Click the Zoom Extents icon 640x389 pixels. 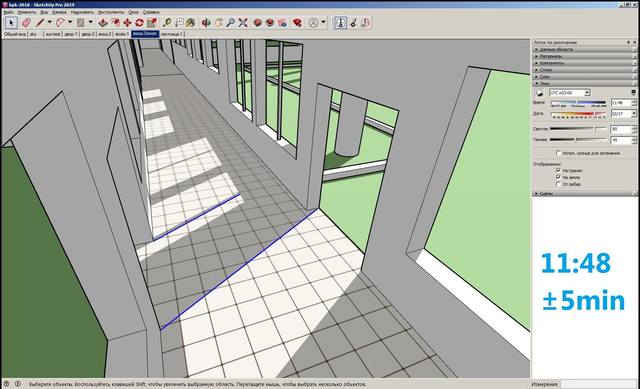(243, 23)
